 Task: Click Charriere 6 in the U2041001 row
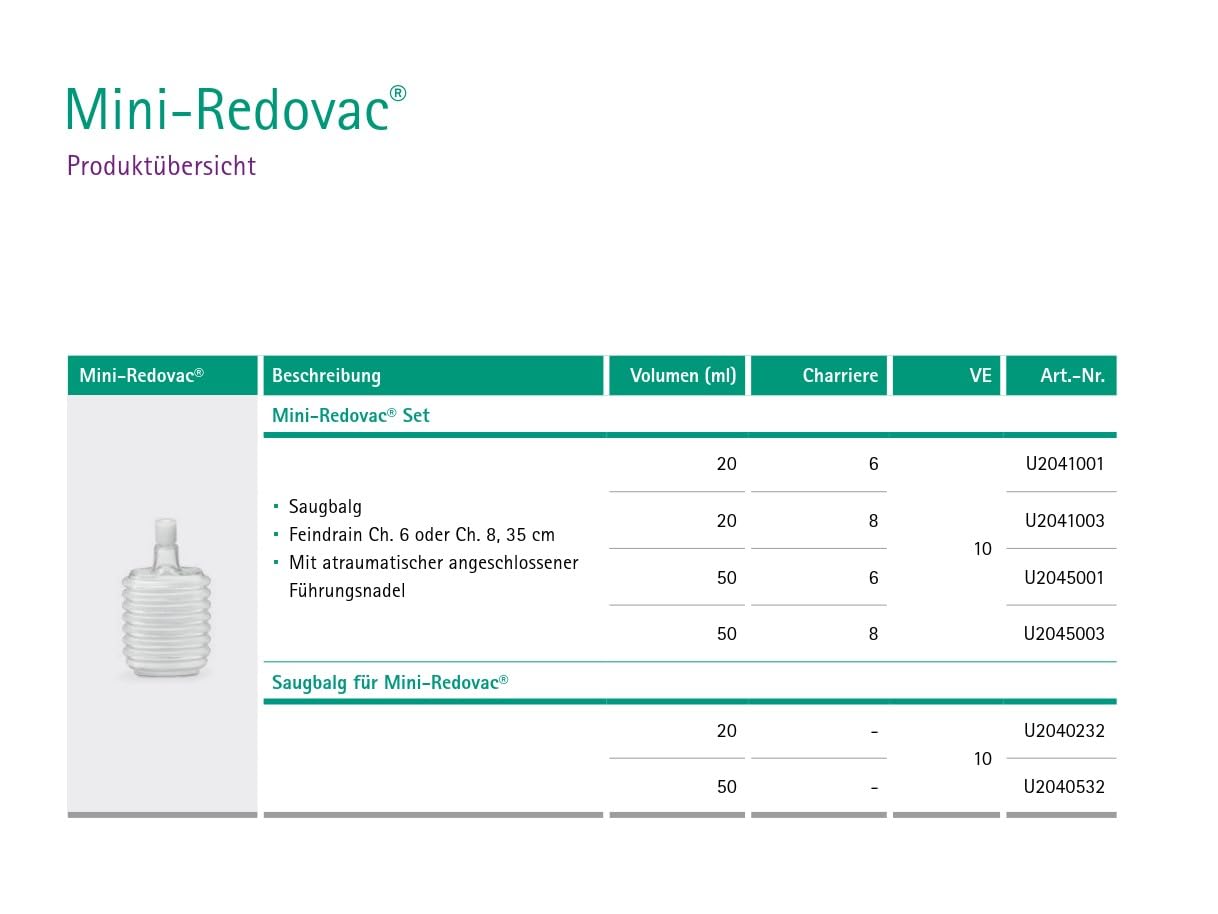873,464
